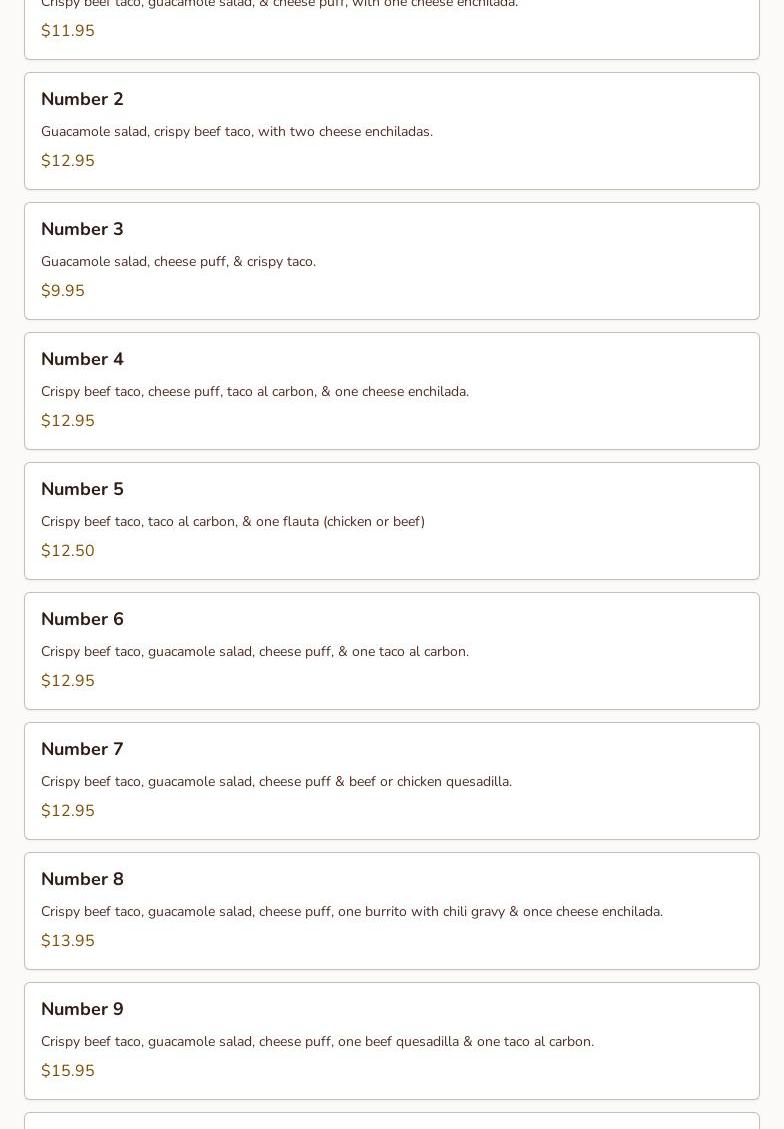Open the Number 7 item heading
The image size is (784, 1129).
tap(82, 749)
